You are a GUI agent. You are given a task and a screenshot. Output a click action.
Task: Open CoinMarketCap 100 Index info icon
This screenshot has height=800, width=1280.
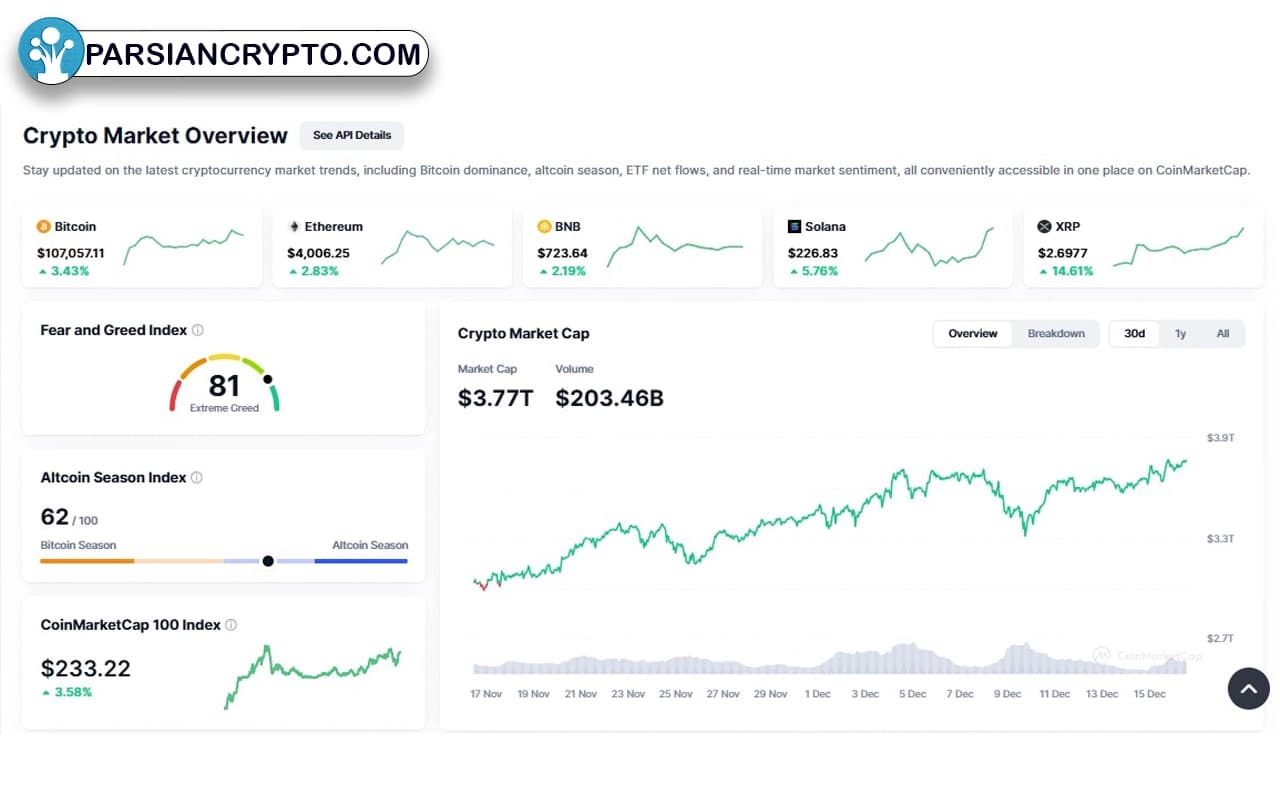(231, 625)
